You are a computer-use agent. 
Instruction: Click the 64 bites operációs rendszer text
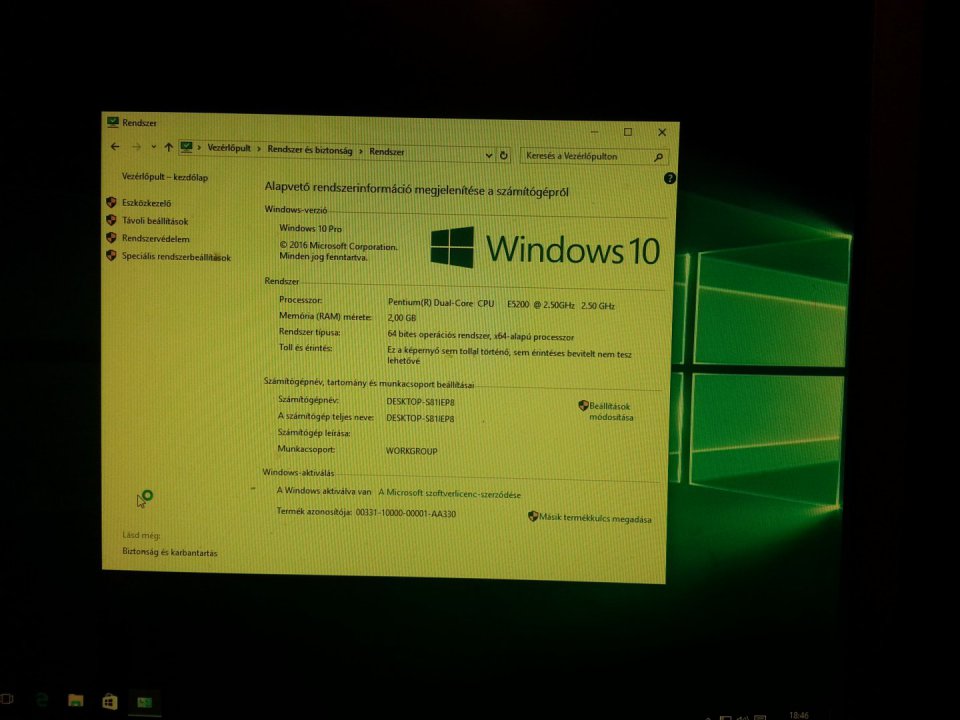481,336
